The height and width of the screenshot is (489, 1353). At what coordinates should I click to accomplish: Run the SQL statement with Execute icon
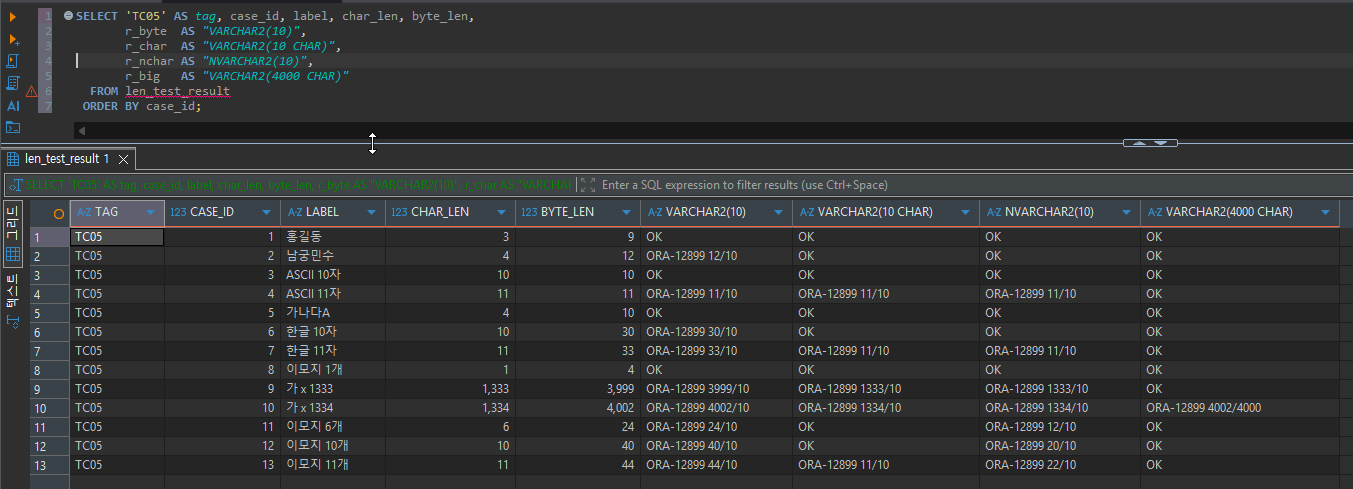(x=14, y=17)
